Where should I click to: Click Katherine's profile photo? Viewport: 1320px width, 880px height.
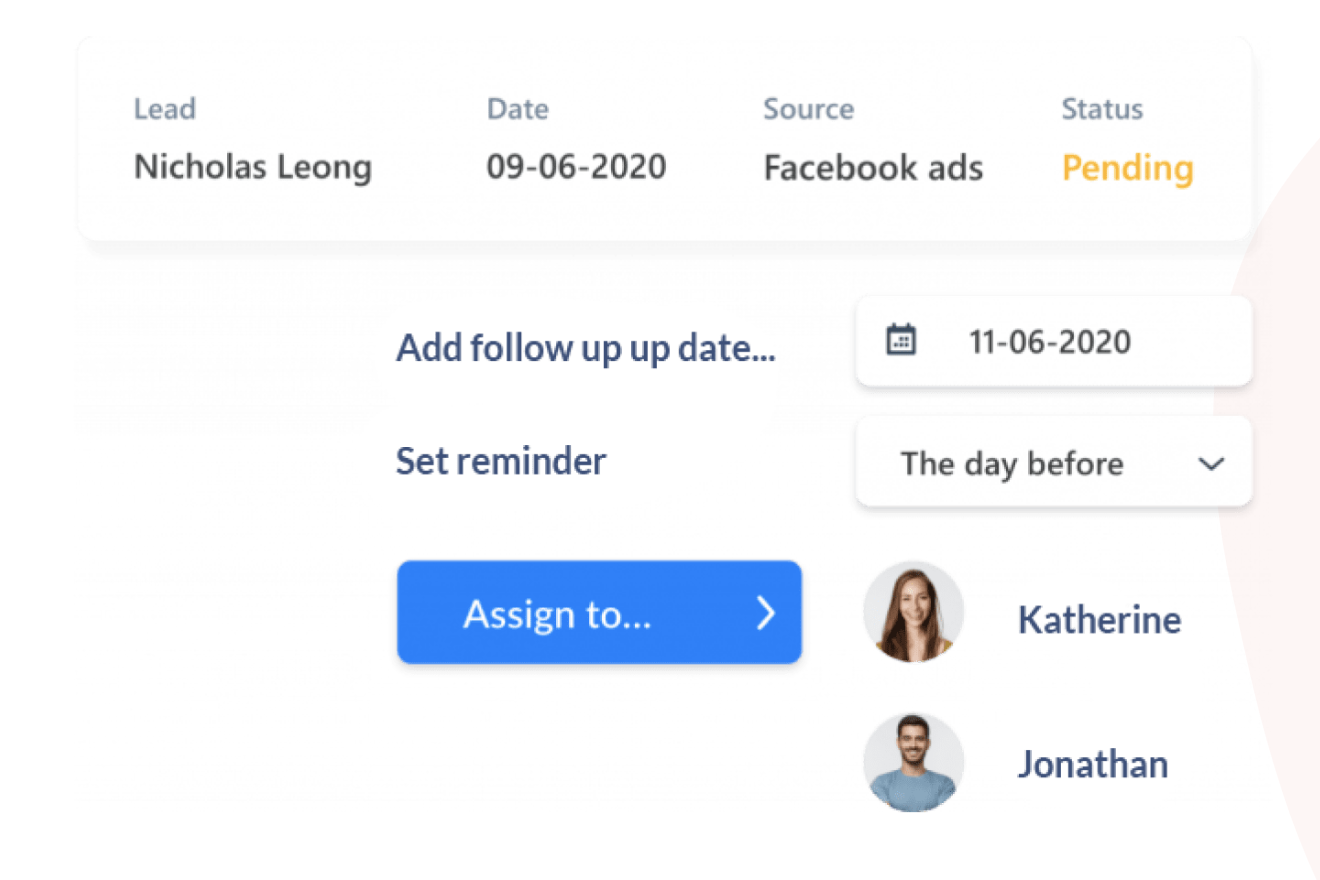coord(913,612)
